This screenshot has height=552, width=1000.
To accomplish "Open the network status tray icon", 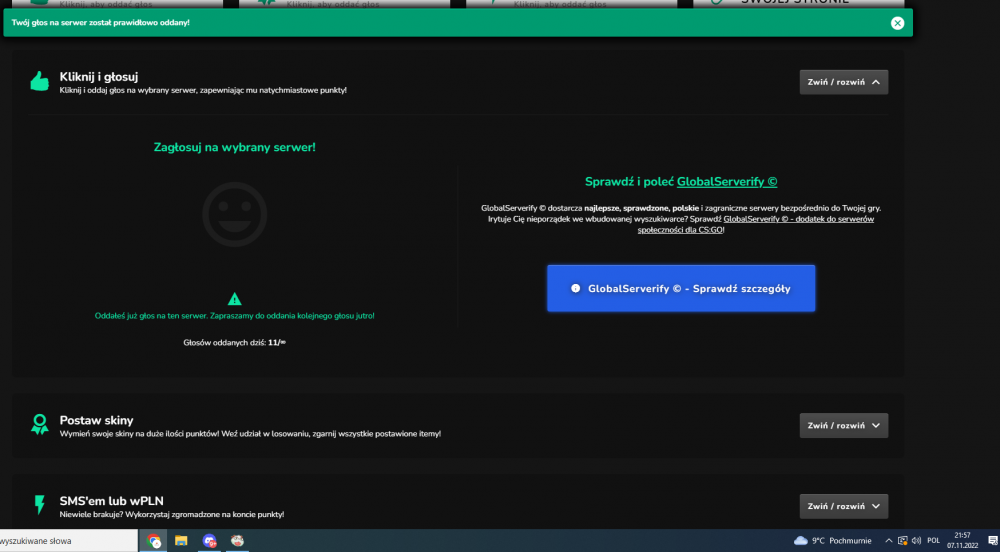I will tap(902, 541).
